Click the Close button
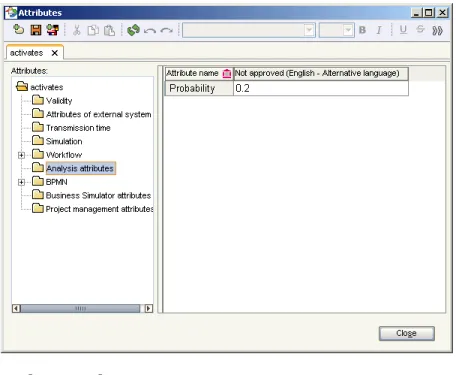Viewport: 456px width, 375px height. [x=406, y=333]
